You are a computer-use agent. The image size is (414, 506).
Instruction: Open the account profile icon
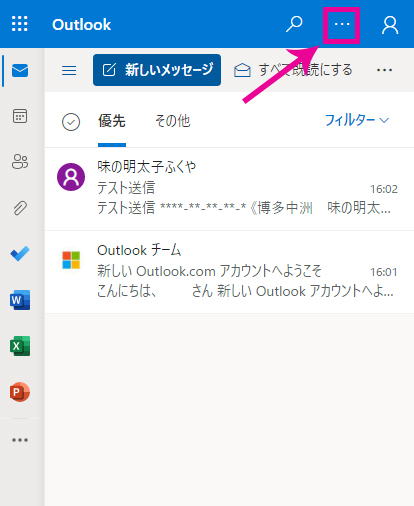[x=390, y=25]
